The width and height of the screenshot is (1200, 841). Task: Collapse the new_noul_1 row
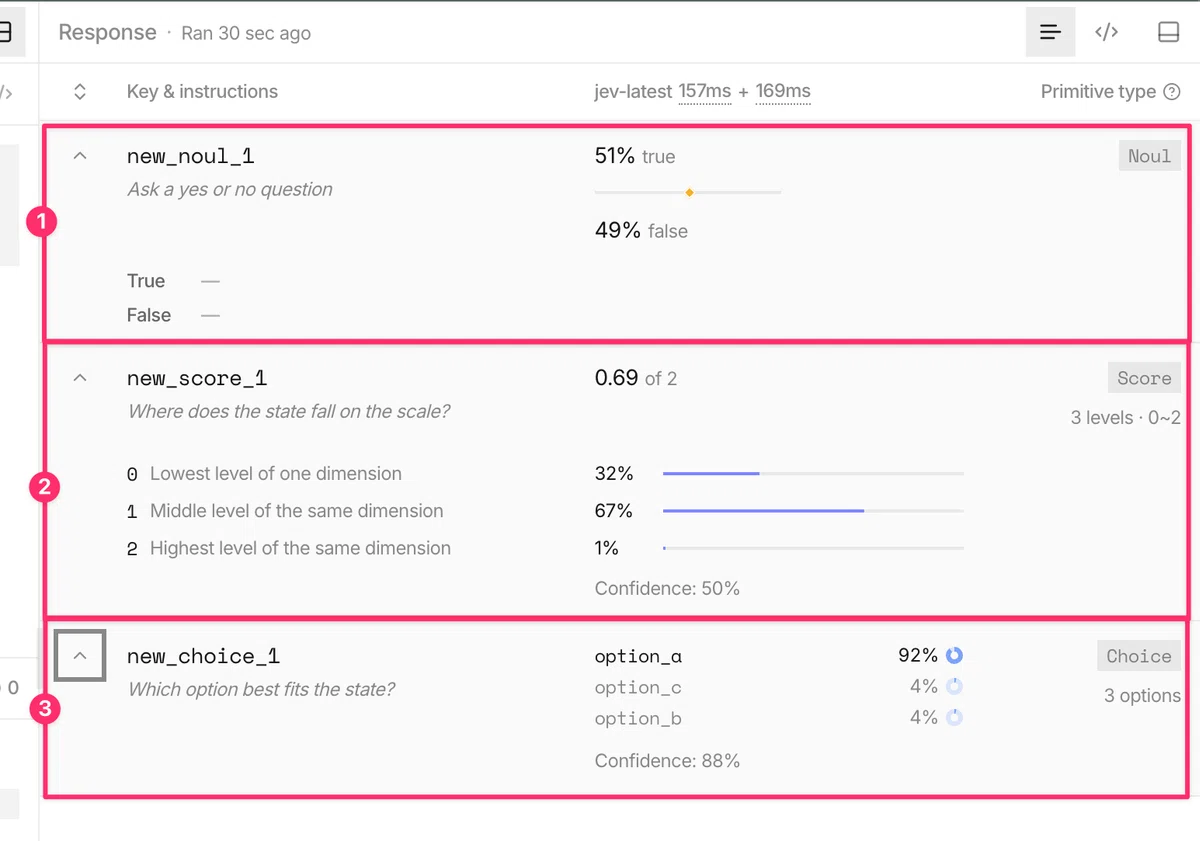tap(81, 156)
